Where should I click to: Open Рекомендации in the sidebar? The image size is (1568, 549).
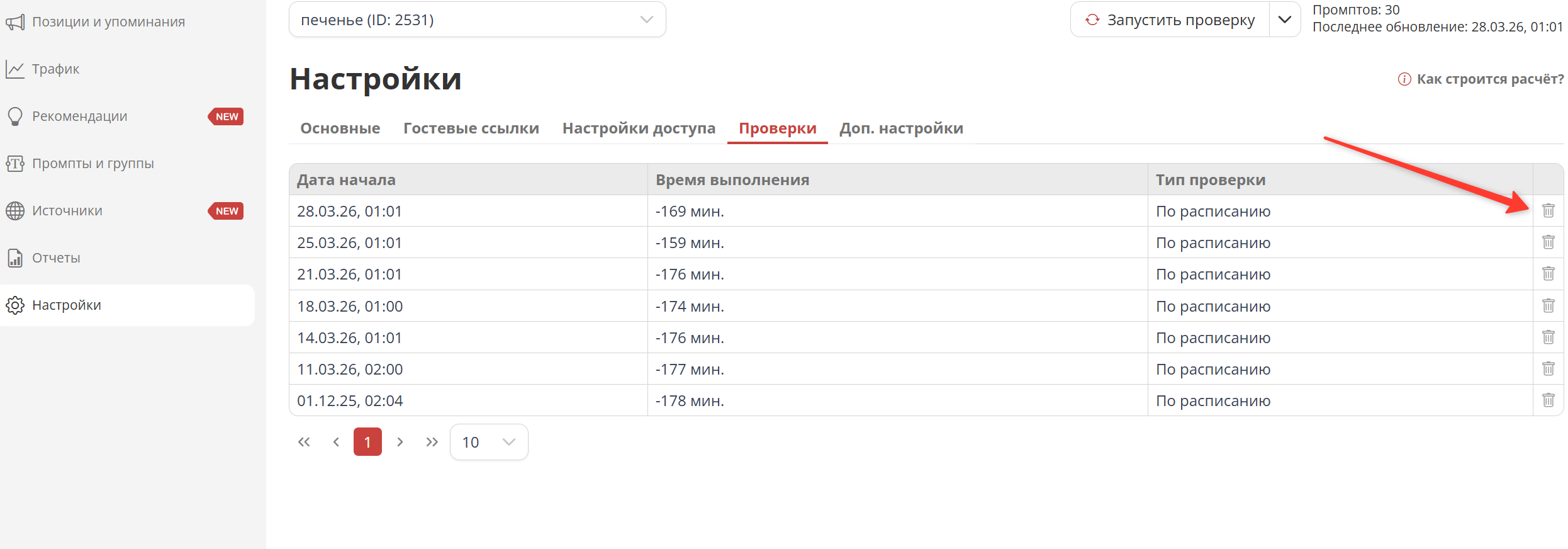click(x=79, y=116)
